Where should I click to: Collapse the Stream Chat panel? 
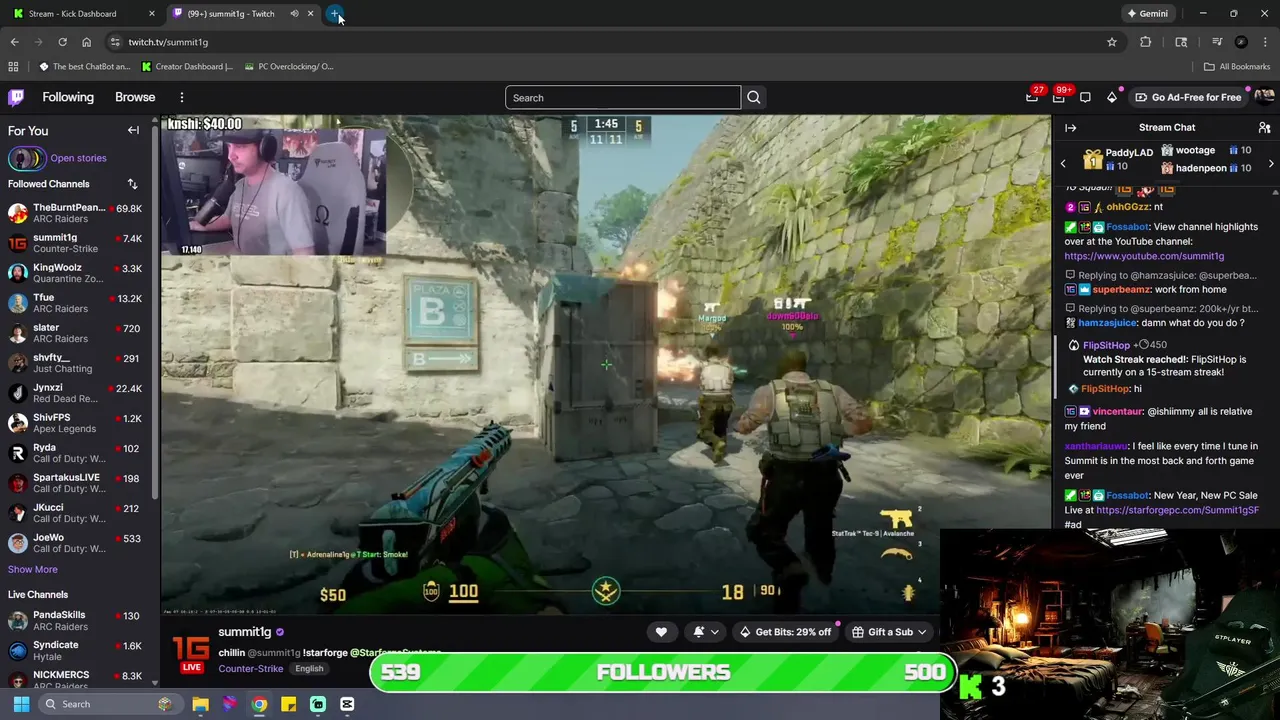1070,128
